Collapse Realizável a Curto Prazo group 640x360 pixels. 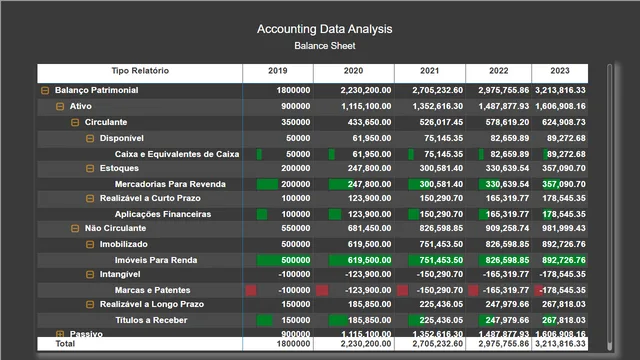point(90,198)
